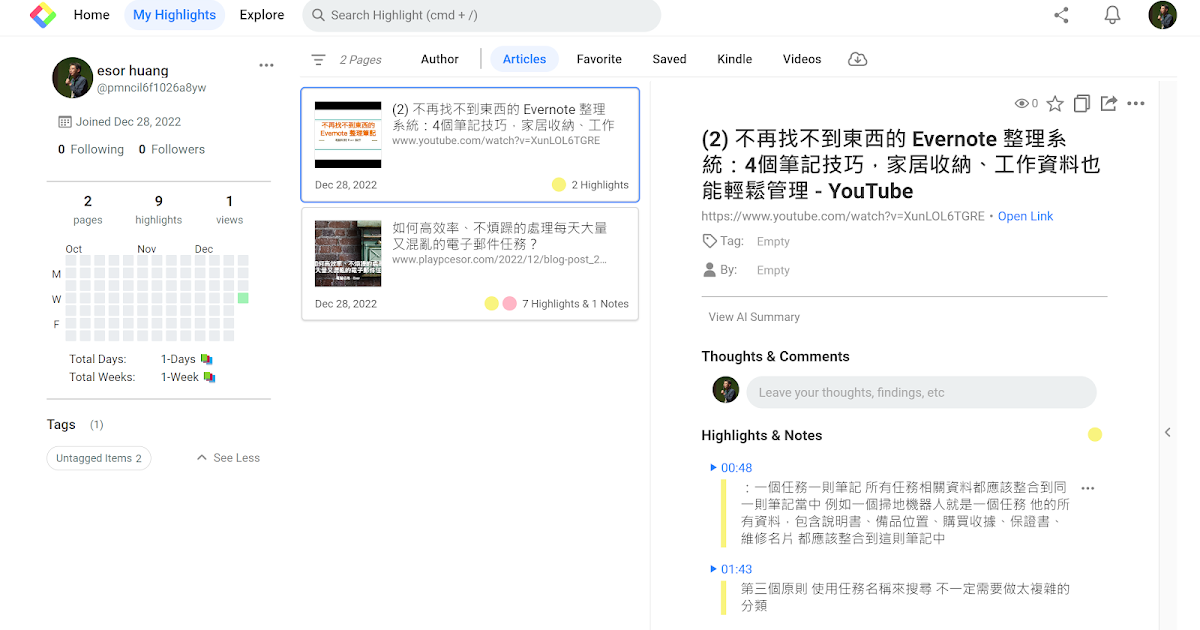Open Kindle tab

click(734, 59)
